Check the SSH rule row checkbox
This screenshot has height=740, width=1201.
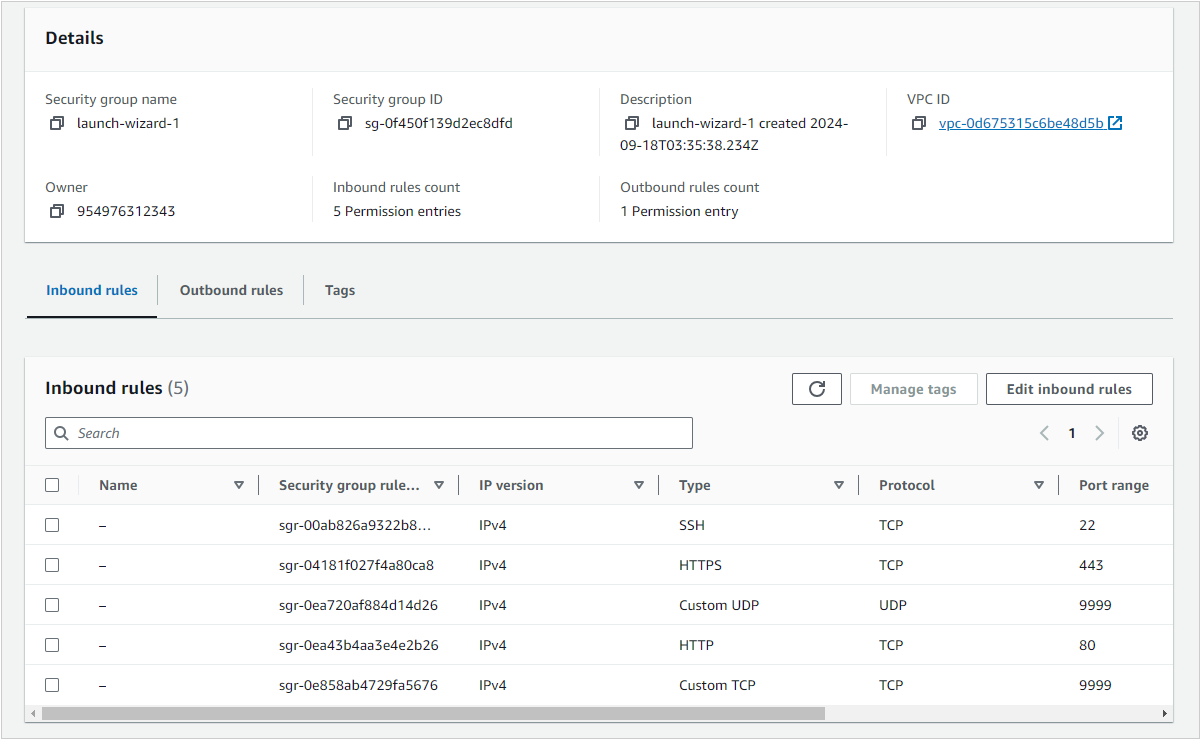[52, 524]
